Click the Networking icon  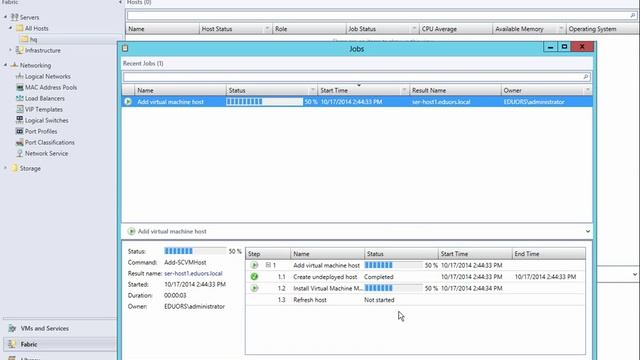(14, 65)
